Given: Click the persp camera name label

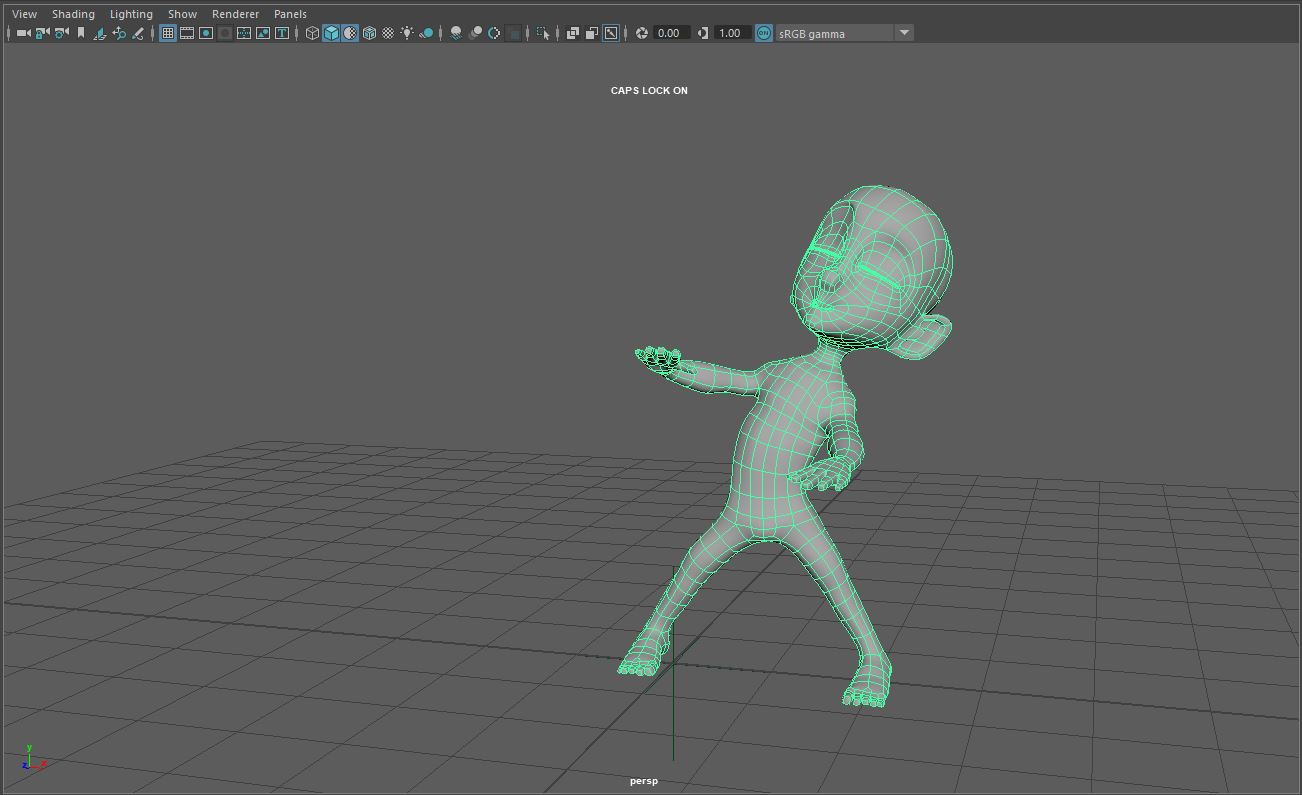Looking at the screenshot, I should (x=644, y=781).
